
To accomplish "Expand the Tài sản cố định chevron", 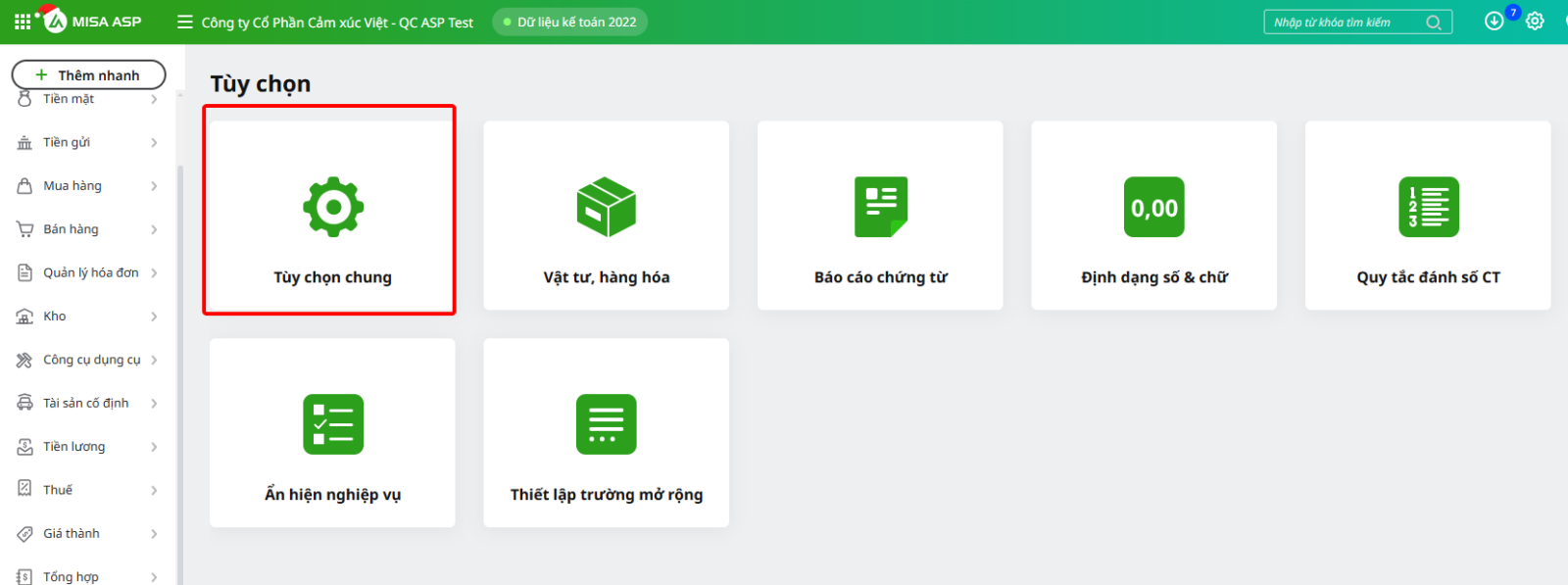I will [154, 403].
